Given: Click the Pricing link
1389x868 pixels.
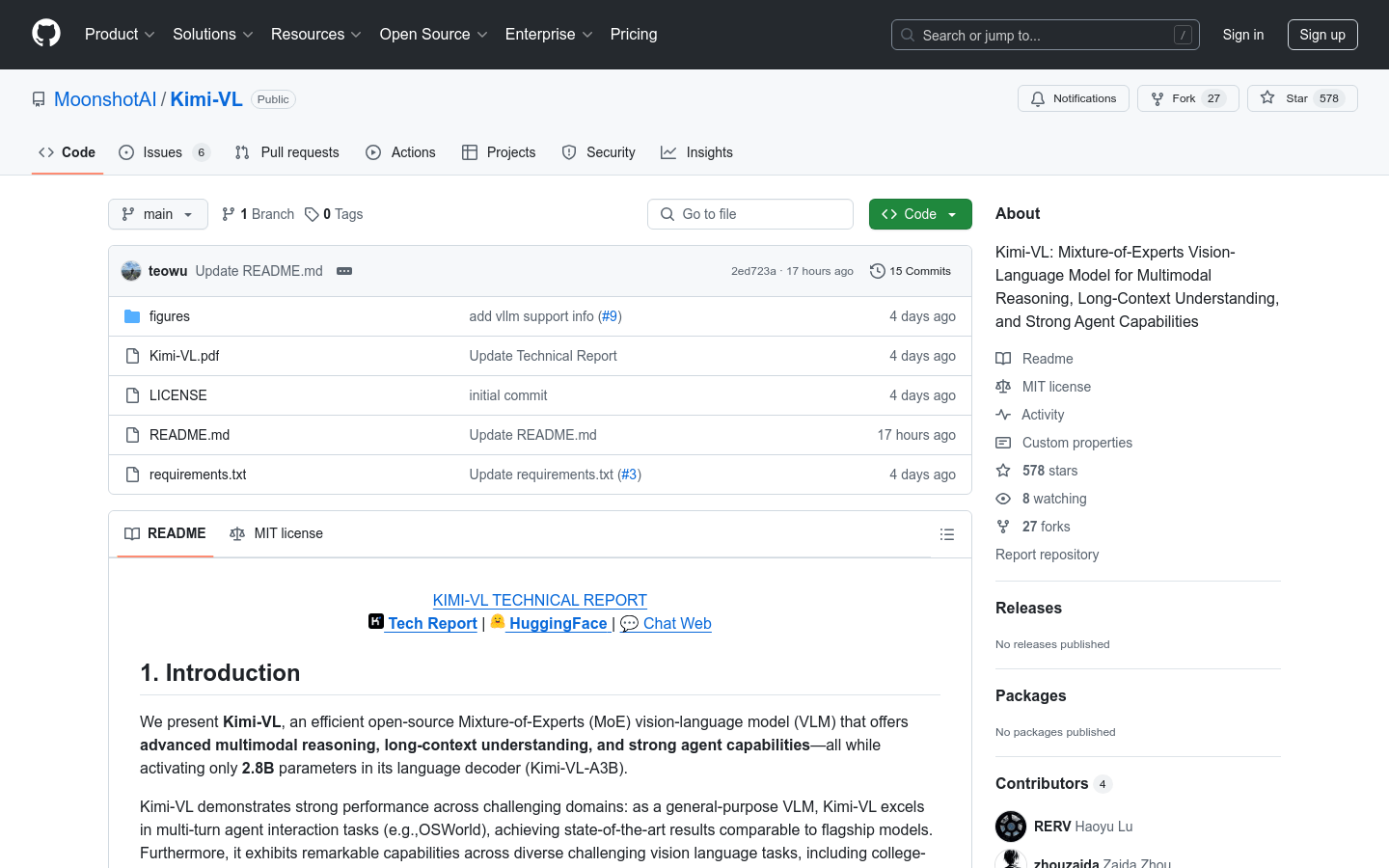Looking at the screenshot, I should coord(634,34).
